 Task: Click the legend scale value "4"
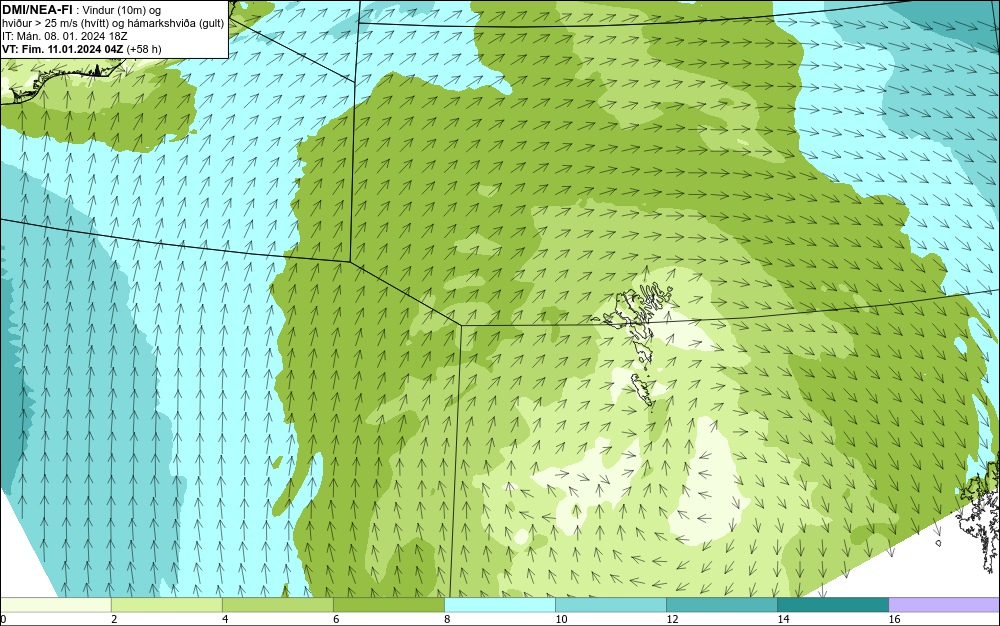pos(225,619)
